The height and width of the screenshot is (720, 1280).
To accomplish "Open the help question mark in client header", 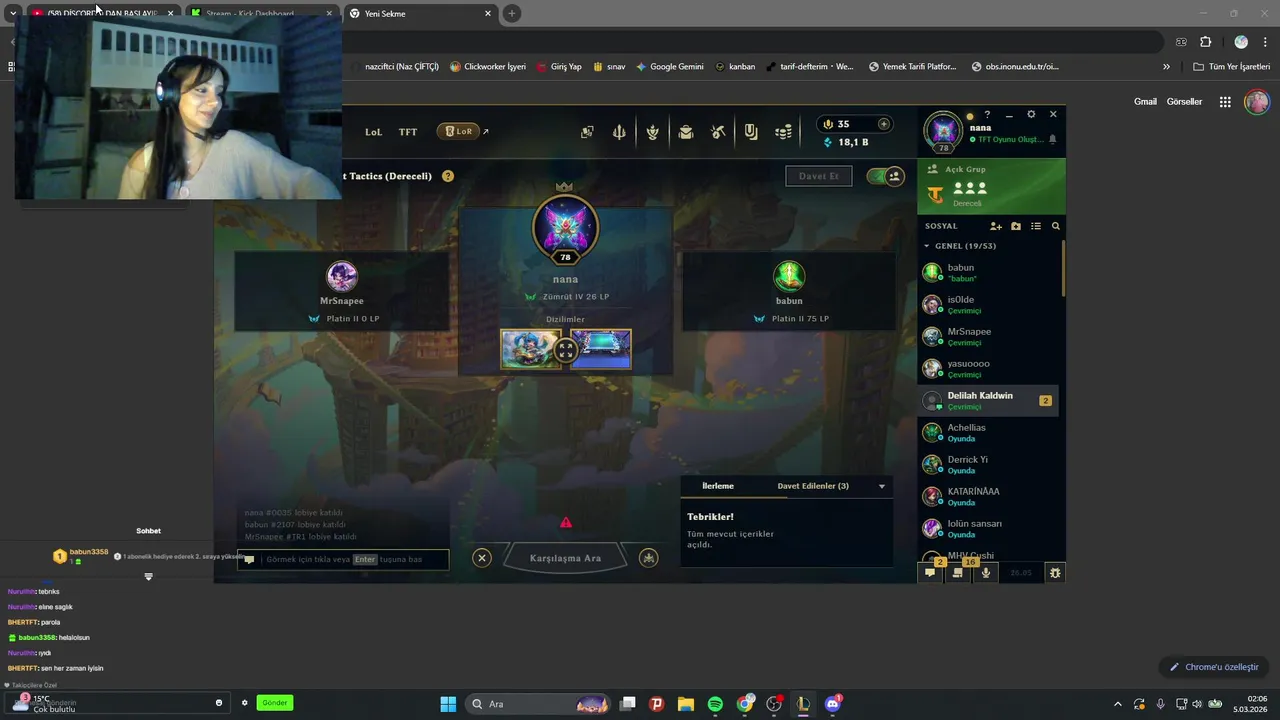I will click(x=987, y=115).
